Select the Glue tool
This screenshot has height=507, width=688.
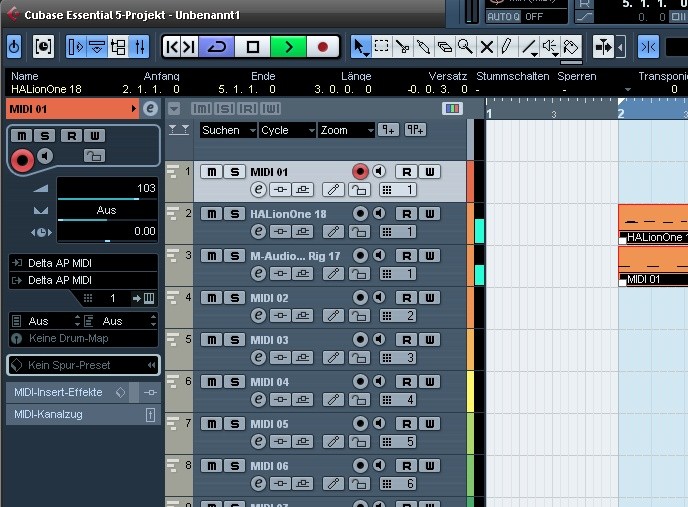coord(423,47)
